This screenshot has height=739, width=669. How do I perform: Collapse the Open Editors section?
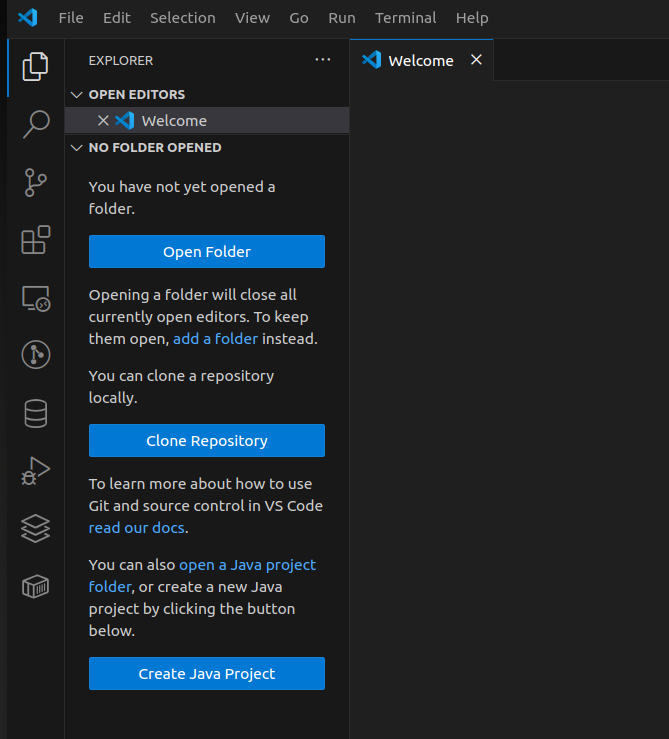point(76,95)
